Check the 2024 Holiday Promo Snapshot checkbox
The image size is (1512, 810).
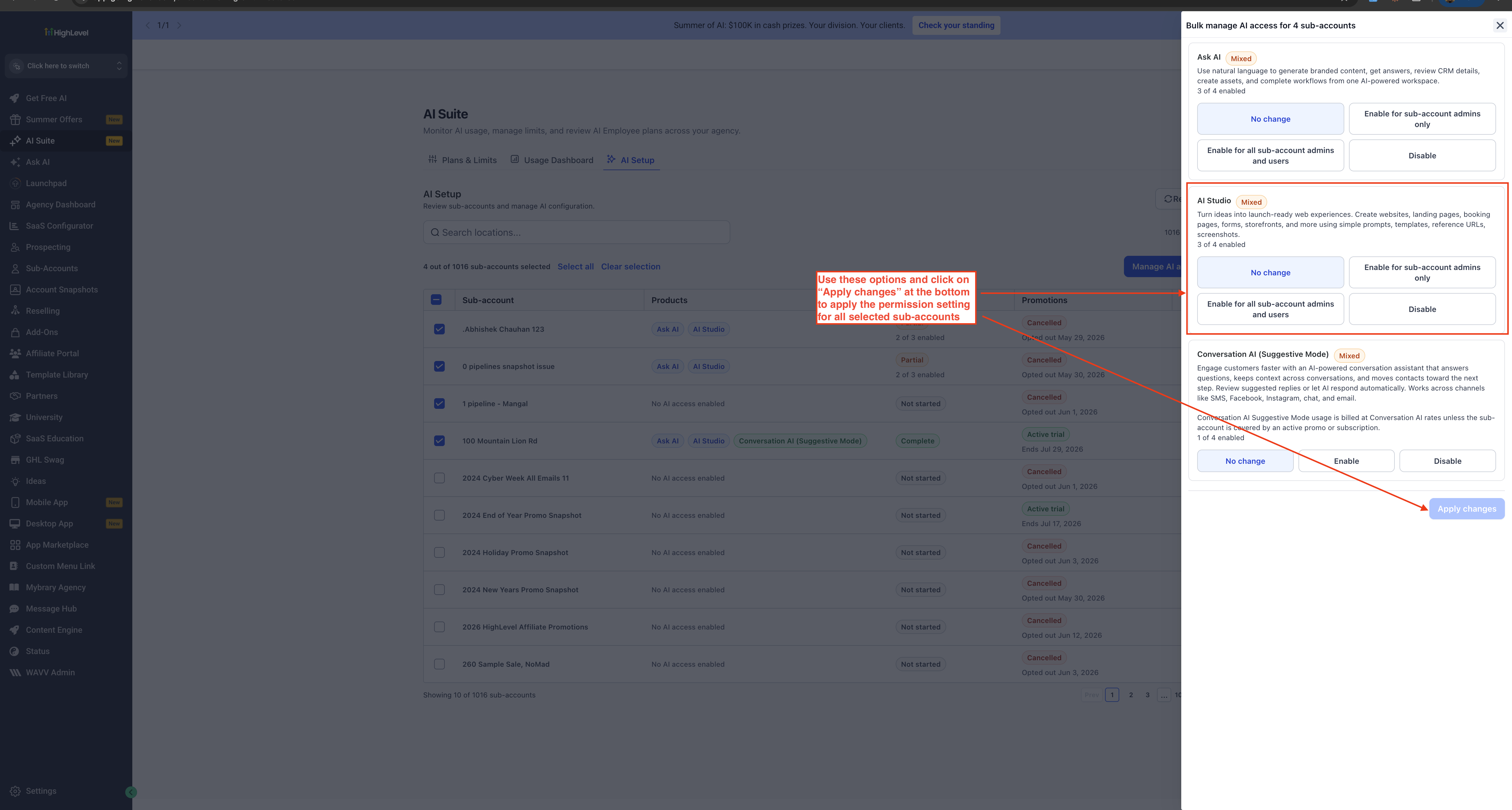439,552
